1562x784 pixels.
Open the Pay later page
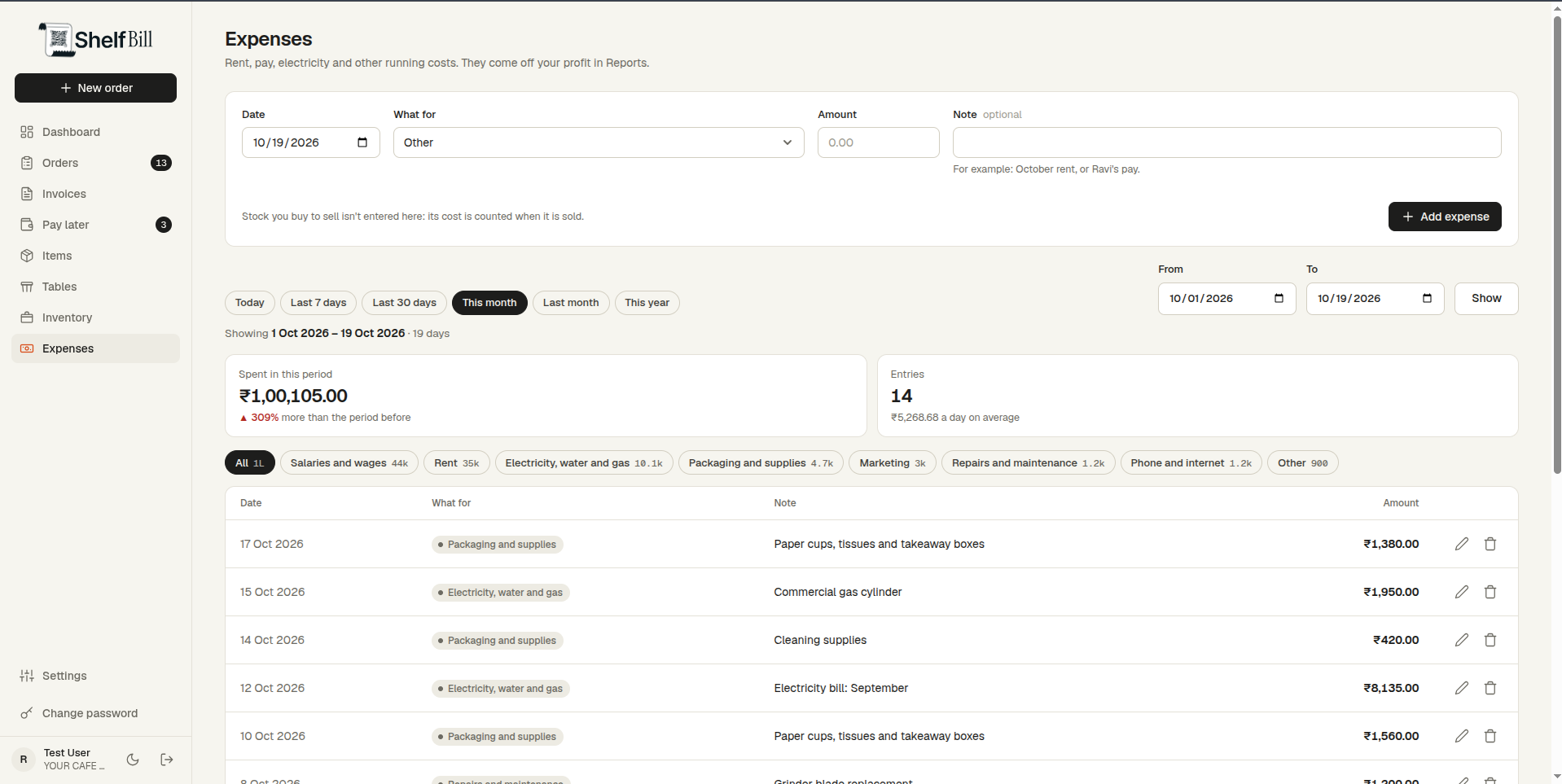95,225
